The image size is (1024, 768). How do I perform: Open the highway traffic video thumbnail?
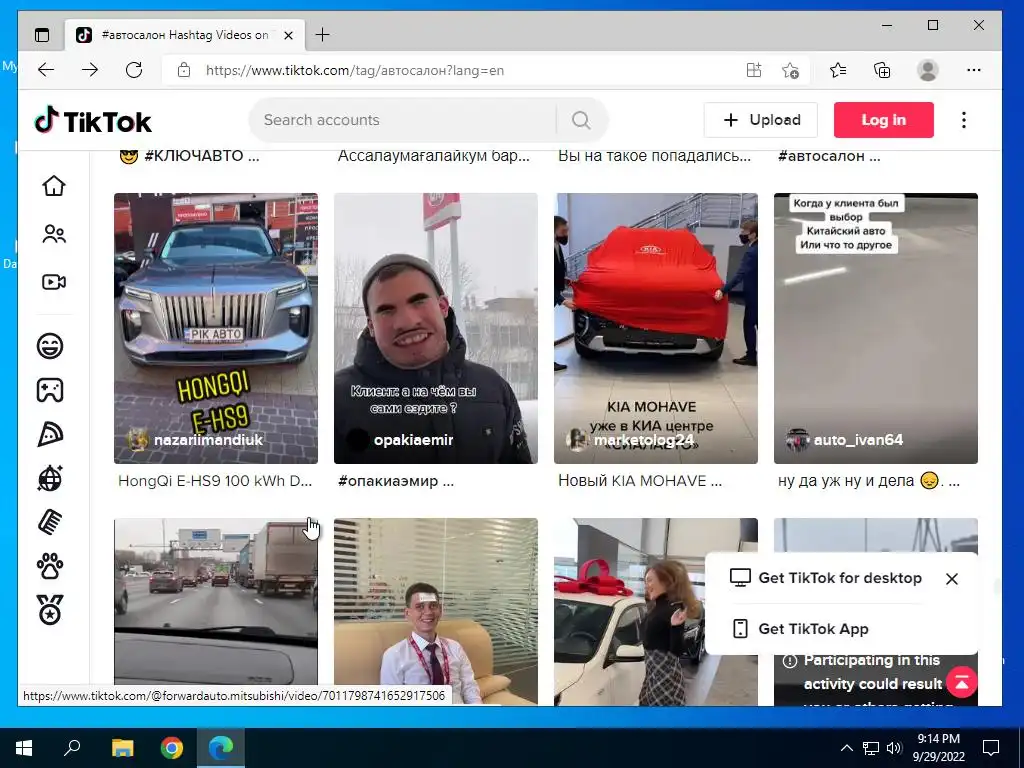point(216,611)
